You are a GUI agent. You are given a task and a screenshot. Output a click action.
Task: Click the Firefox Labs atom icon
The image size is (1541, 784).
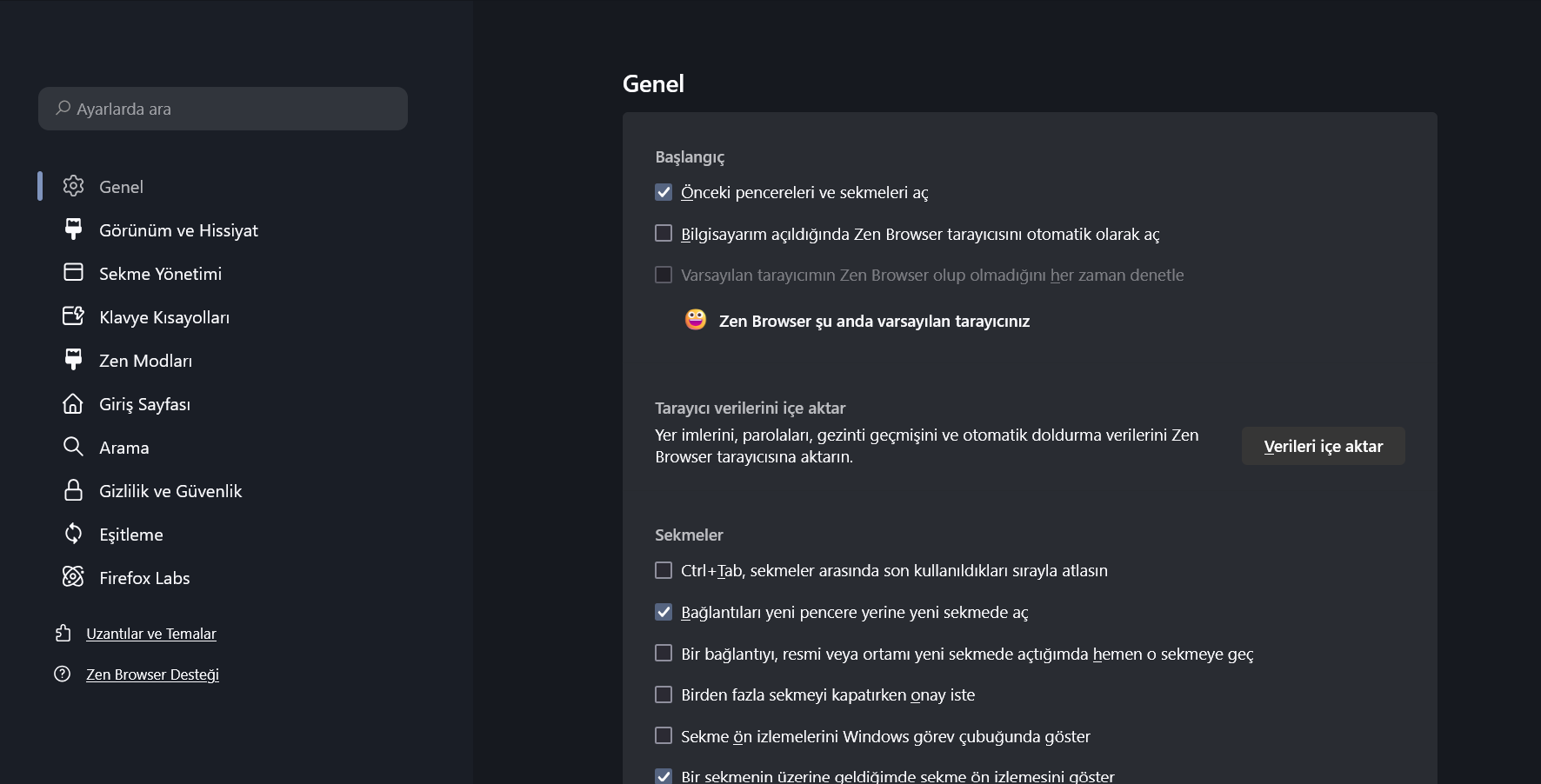73,577
